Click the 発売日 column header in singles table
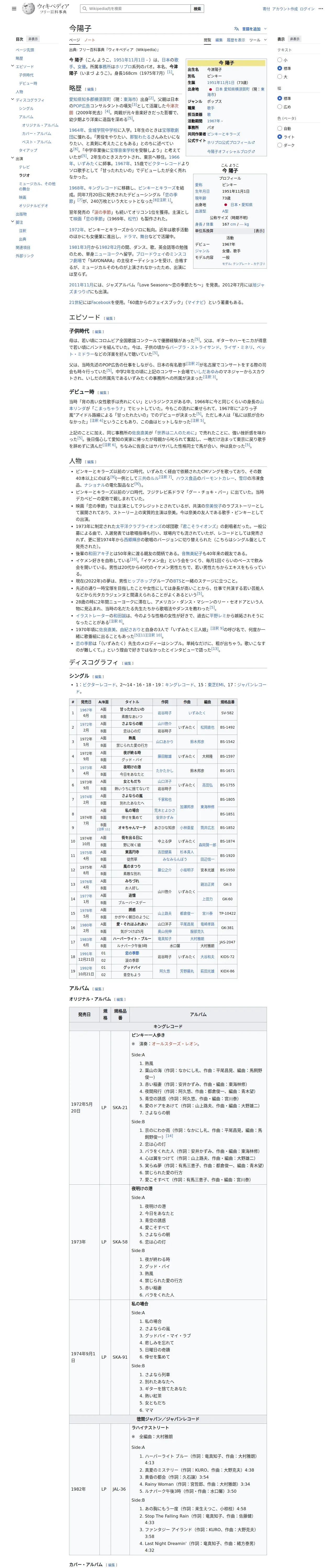The width and height of the screenshot is (336, 1568). [86, 702]
